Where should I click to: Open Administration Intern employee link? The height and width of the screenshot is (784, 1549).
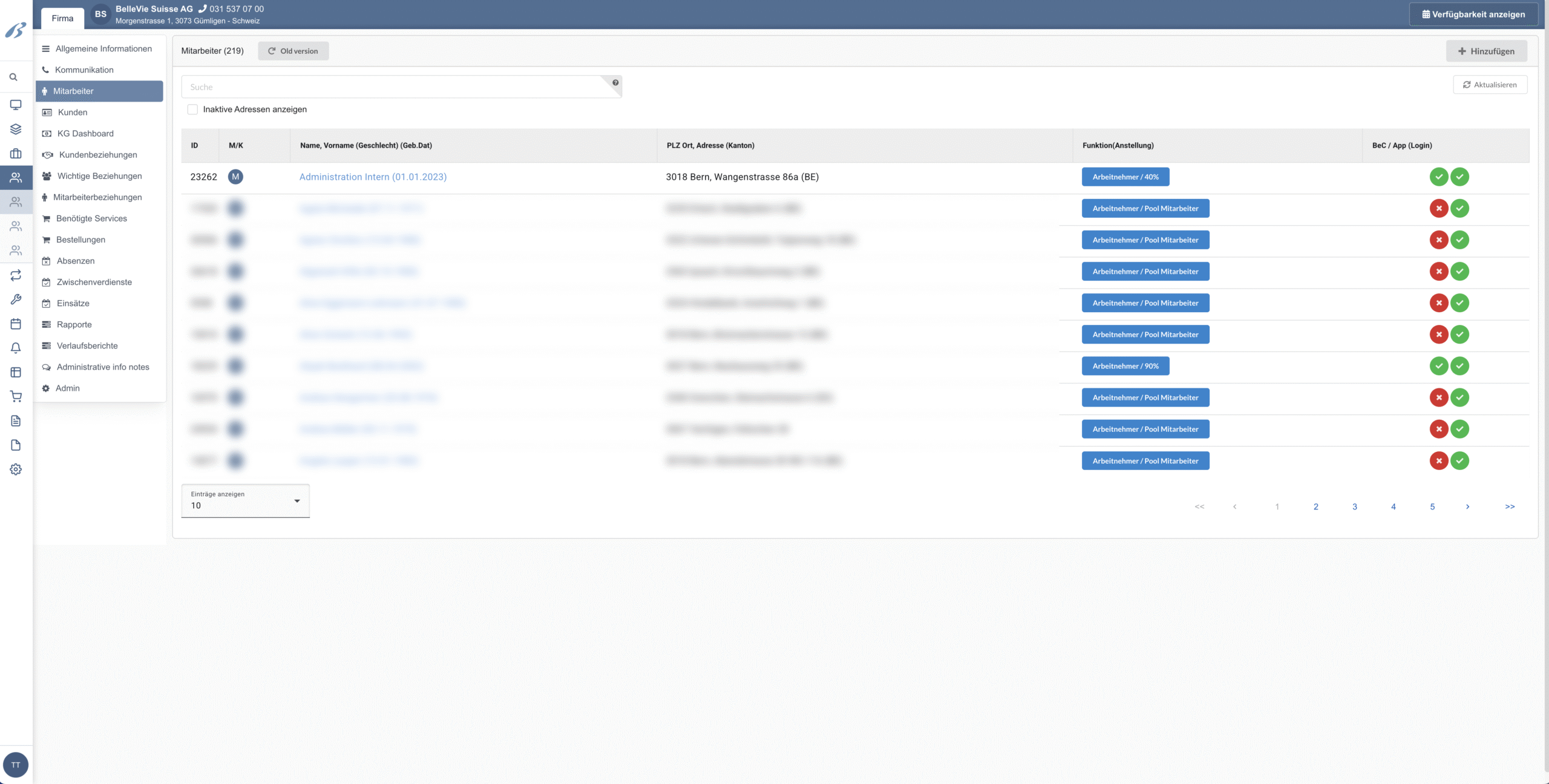click(373, 177)
